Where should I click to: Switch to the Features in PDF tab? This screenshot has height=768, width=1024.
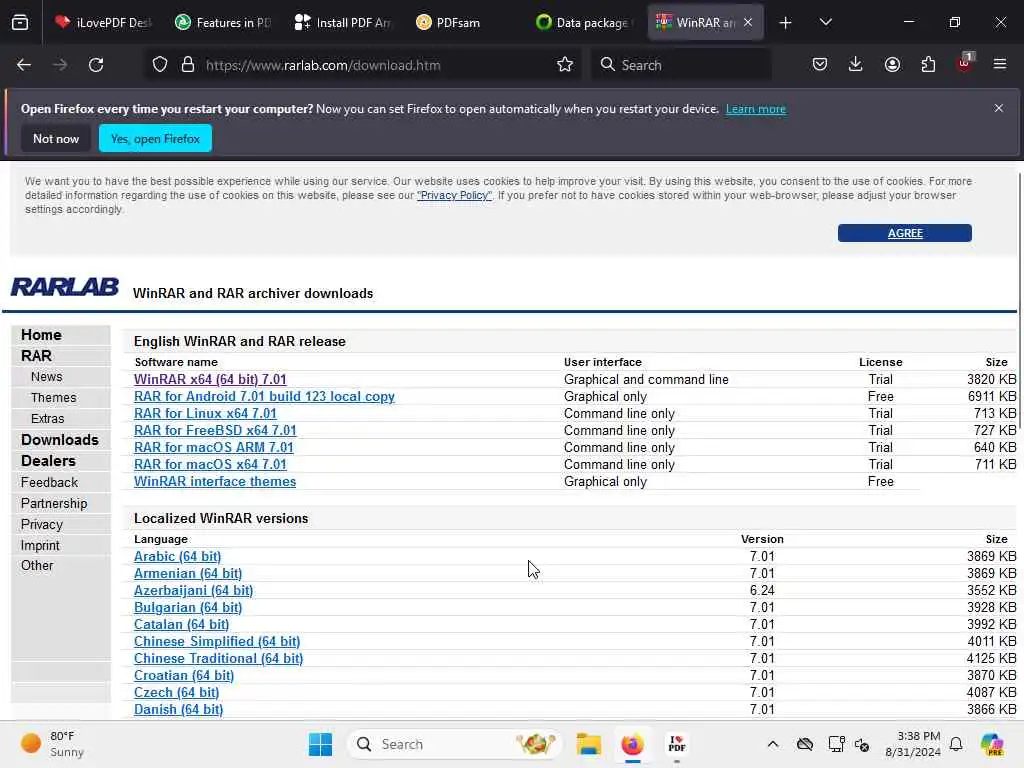[223, 23]
